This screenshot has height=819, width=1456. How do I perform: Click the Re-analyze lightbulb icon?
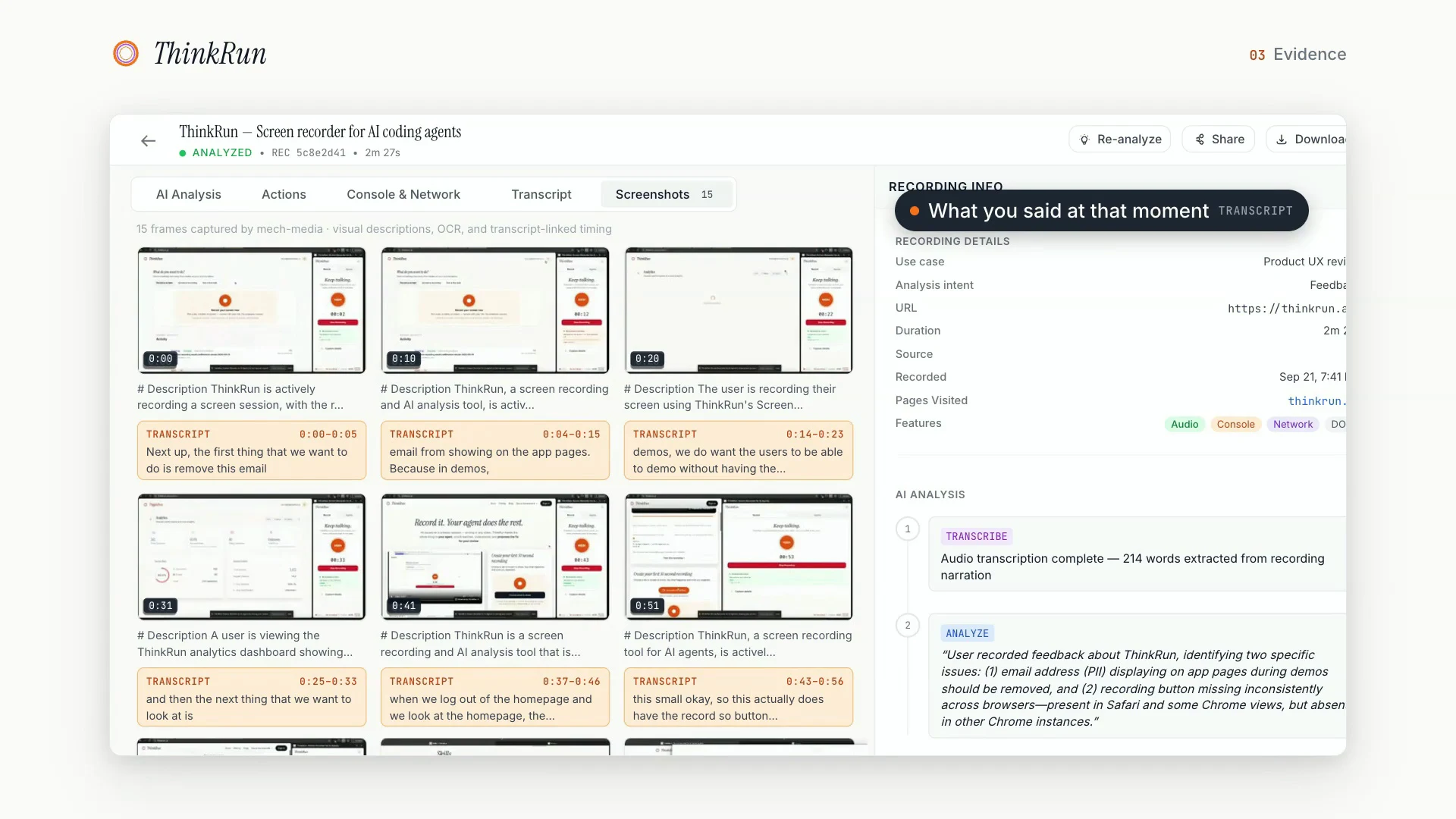click(x=1084, y=140)
